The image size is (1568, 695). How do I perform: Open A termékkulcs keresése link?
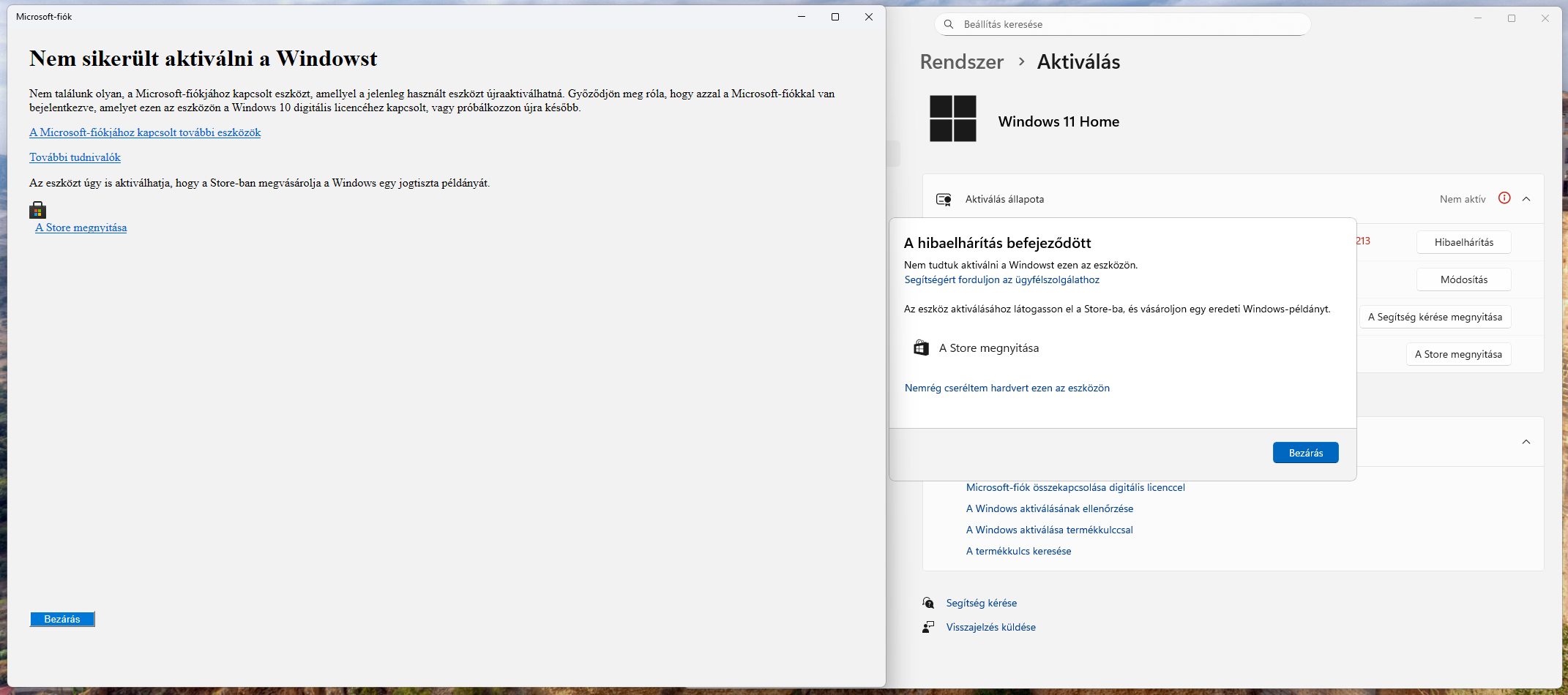click(x=1019, y=551)
